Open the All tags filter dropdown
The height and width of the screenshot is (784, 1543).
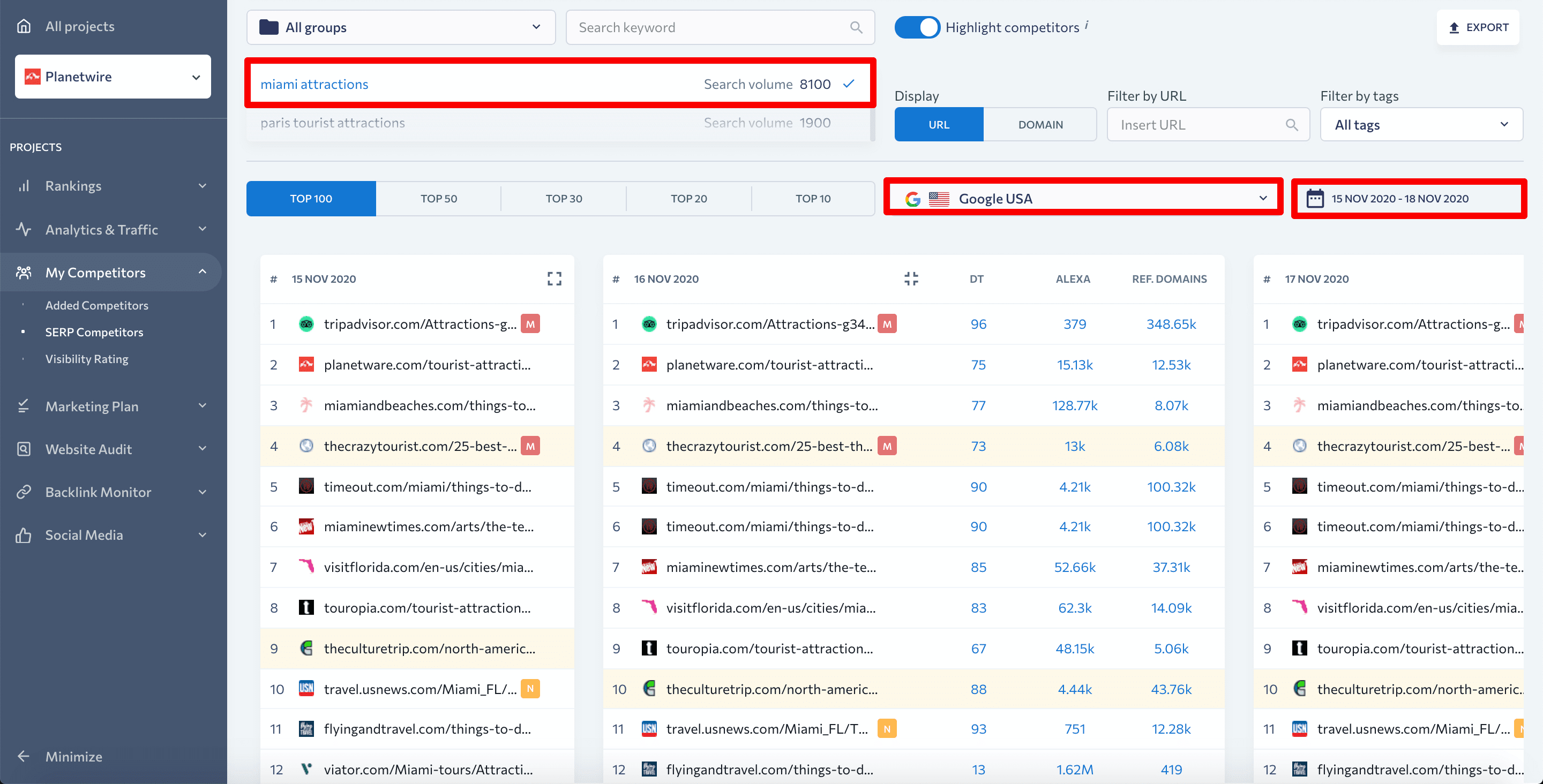tap(1421, 125)
